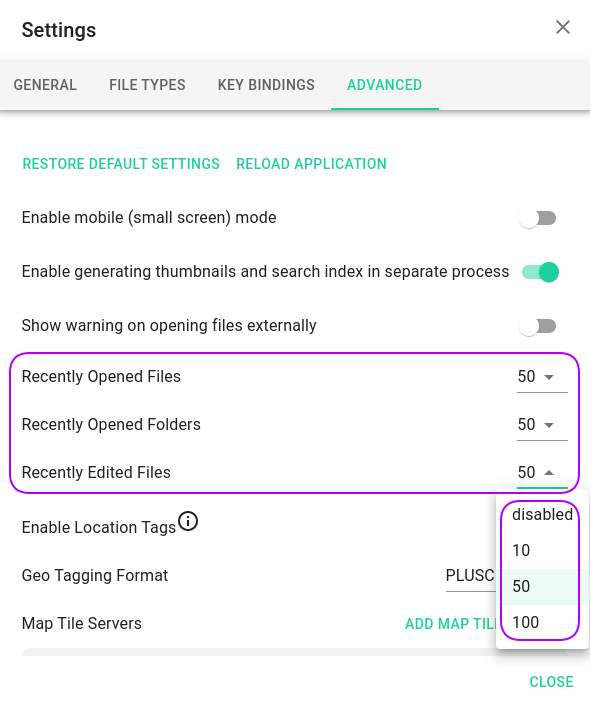Disable generating thumbnails in separate process switch
Image resolution: width=590 pixels, height=705 pixels.
[x=540, y=272]
